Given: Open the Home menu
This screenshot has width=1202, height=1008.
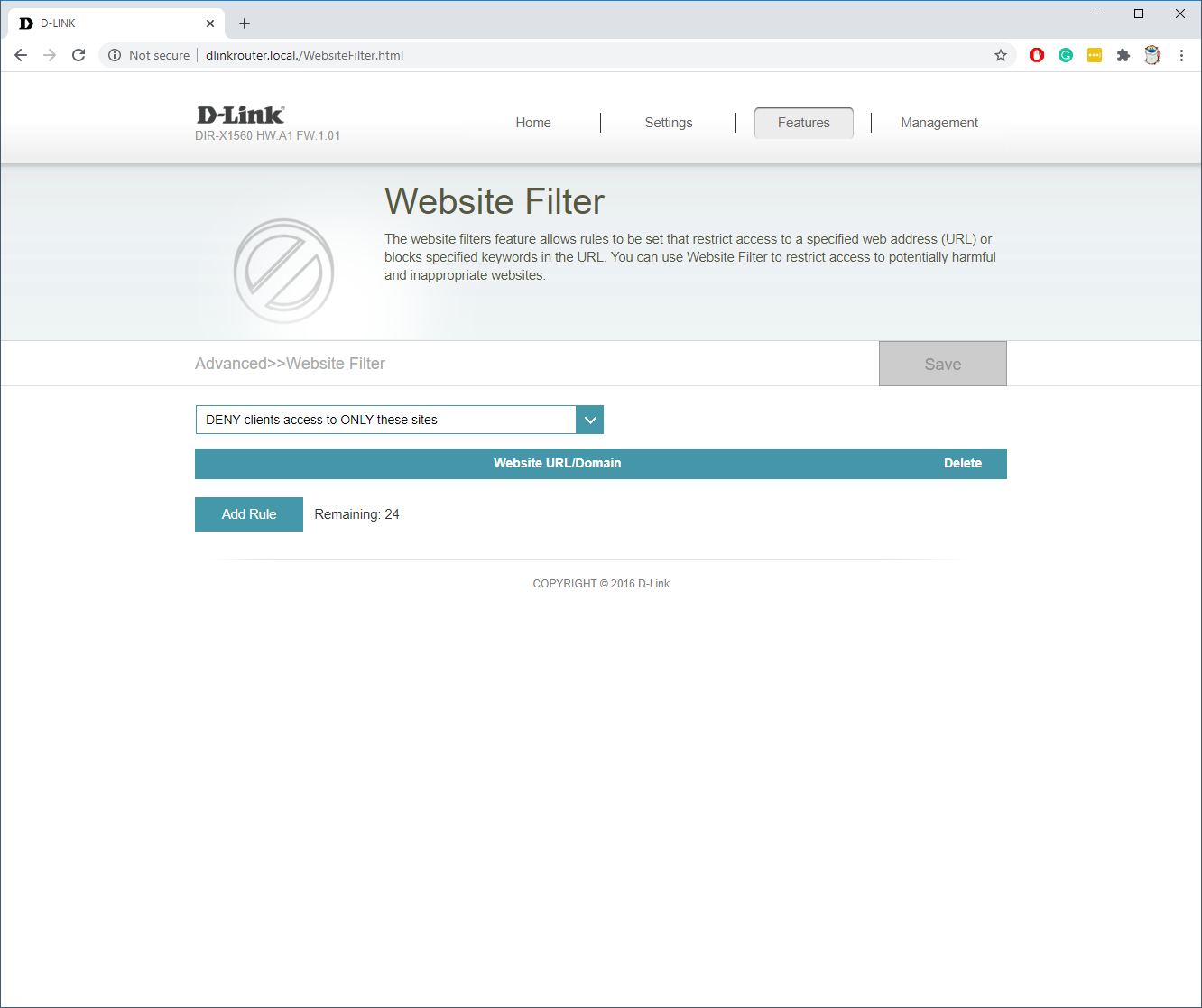Looking at the screenshot, I should pyautogui.click(x=533, y=123).
